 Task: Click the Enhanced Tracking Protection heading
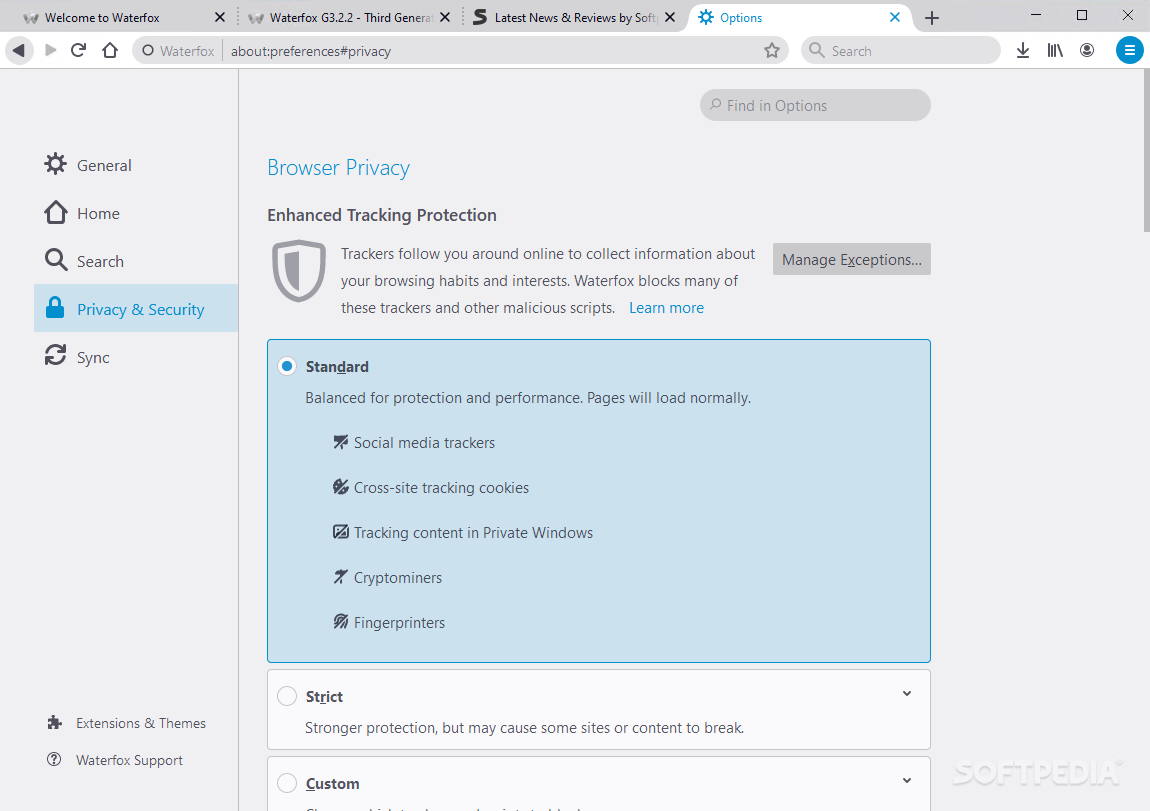tap(381, 215)
